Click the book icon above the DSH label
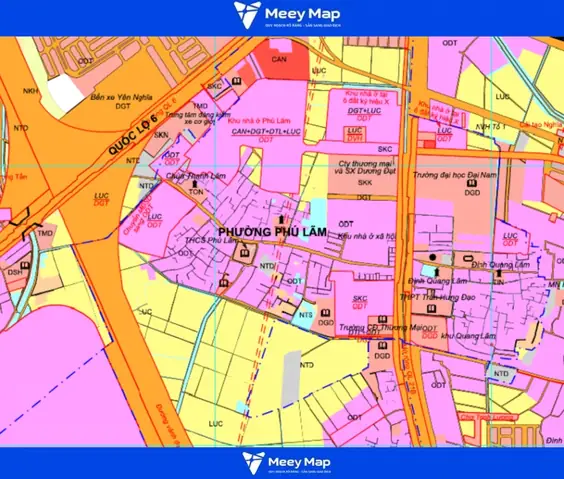 coord(25,265)
